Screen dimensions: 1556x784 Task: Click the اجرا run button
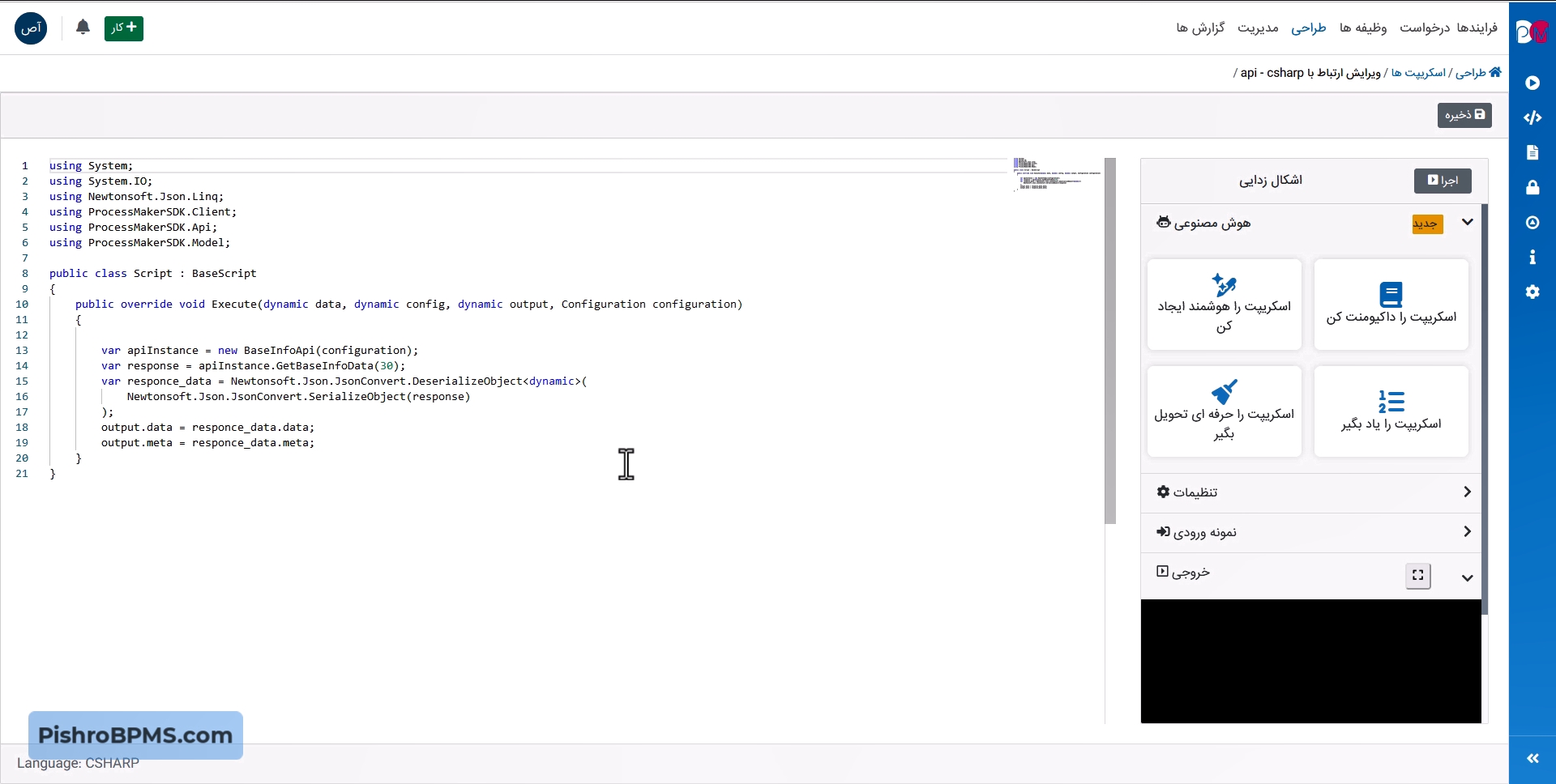click(1443, 181)
